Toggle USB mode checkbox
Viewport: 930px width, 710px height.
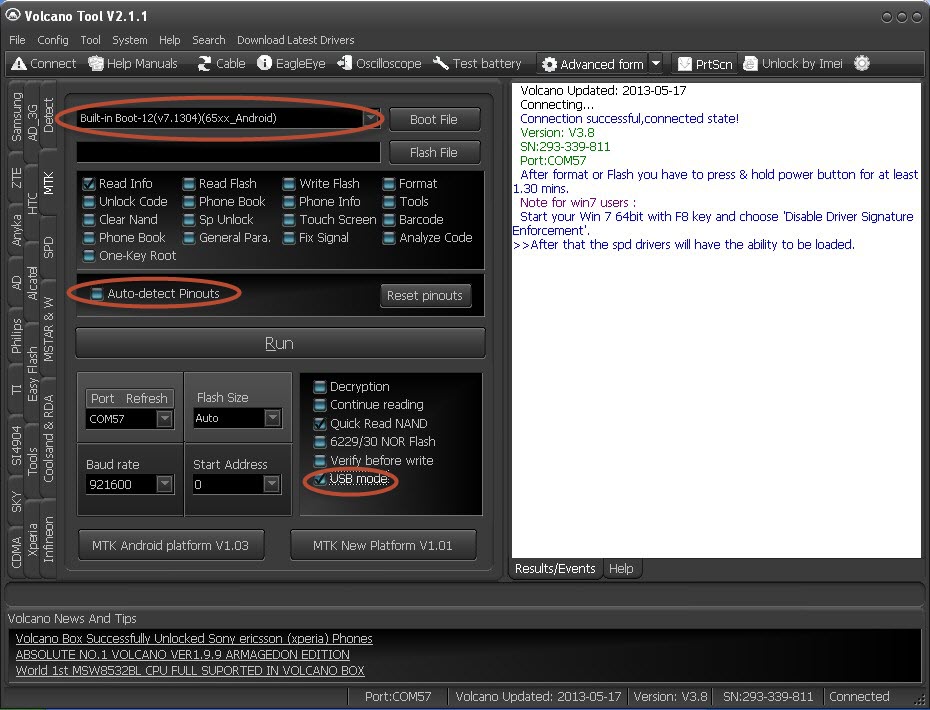pyautogui.click(x=320, y=479)
